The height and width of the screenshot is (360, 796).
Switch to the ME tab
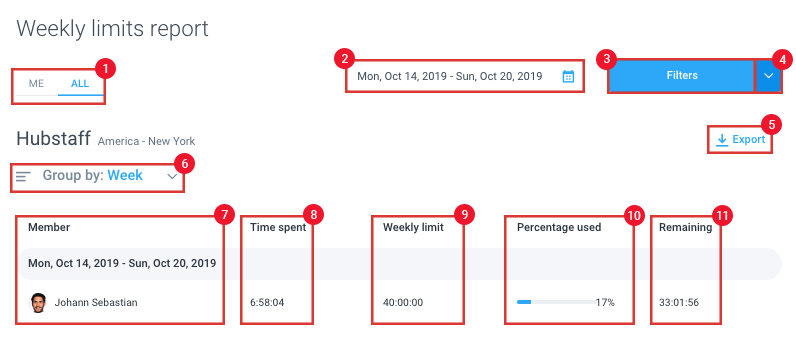click(x=37, y=84)
